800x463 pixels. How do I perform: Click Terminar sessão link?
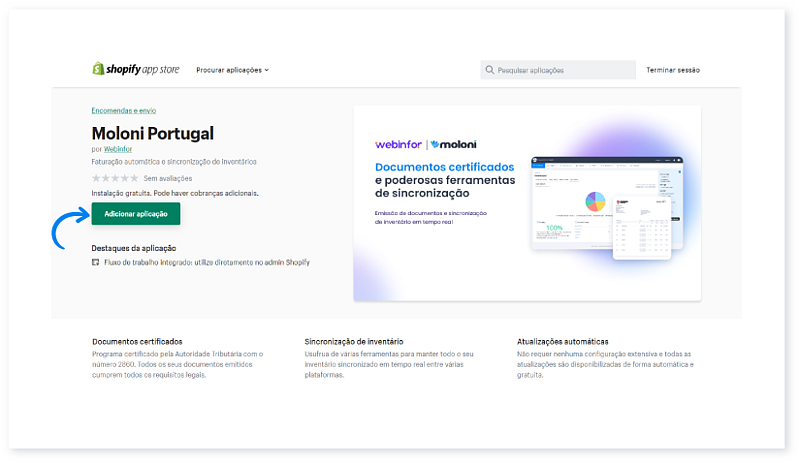(x=673, y=70)
